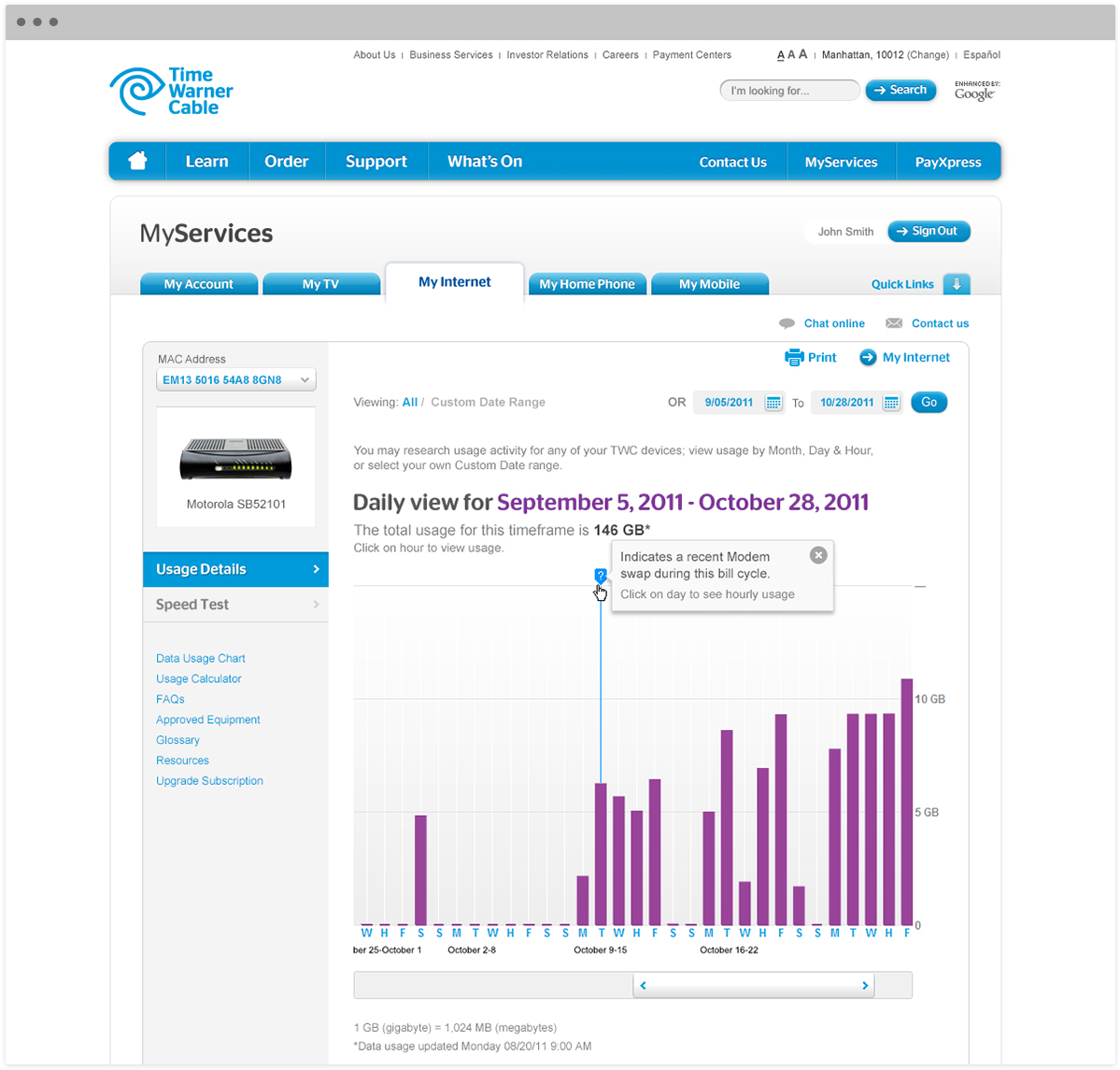
Task: Select the All viewing filter
Action: point(410,403)
